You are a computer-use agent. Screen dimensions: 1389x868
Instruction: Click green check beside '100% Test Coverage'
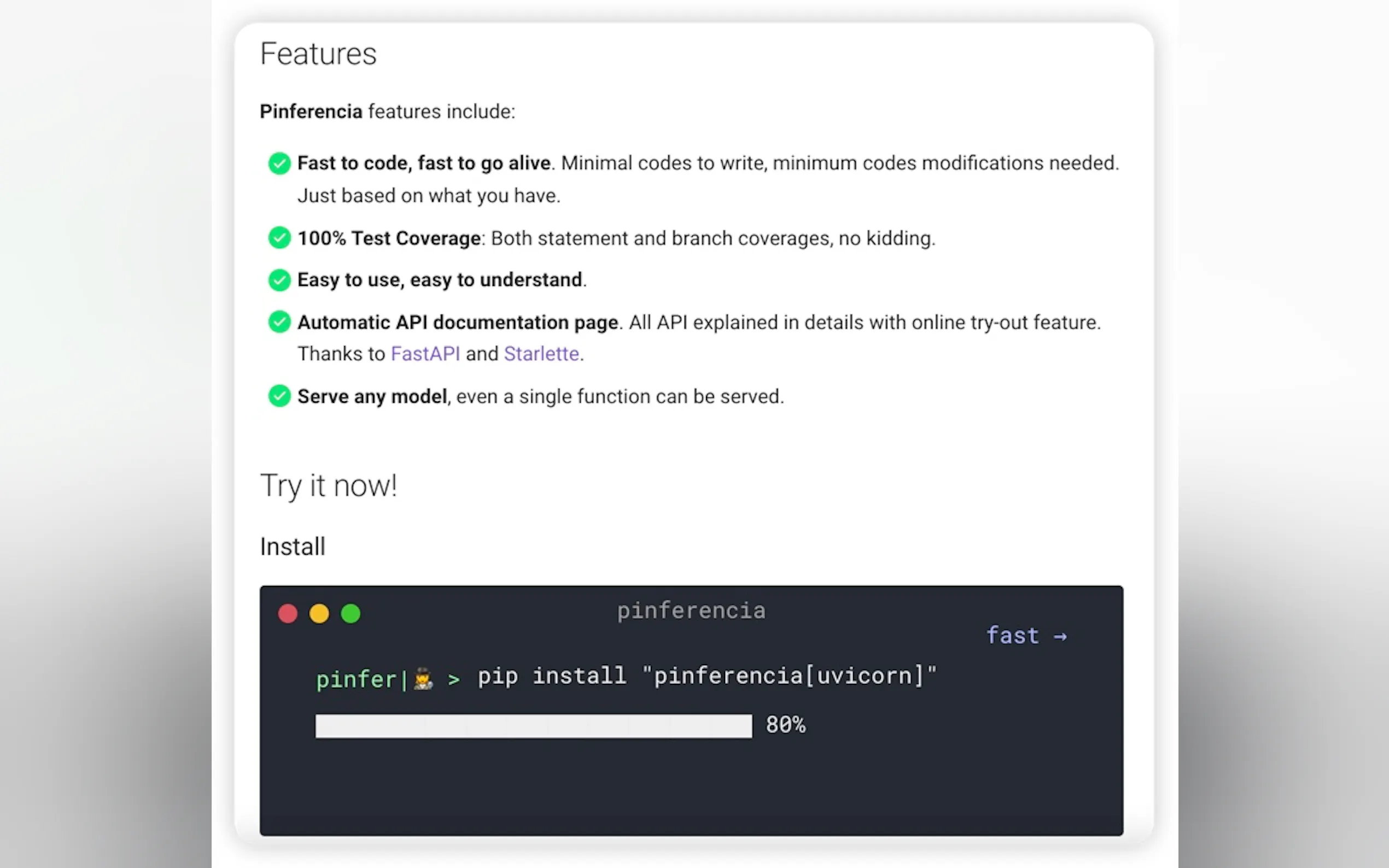(x=279, y=238)
